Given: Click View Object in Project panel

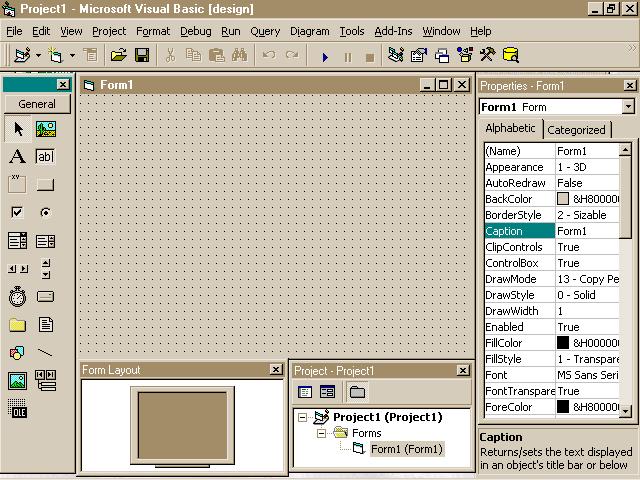Looking at the screenshot, I should coord(327,392).
